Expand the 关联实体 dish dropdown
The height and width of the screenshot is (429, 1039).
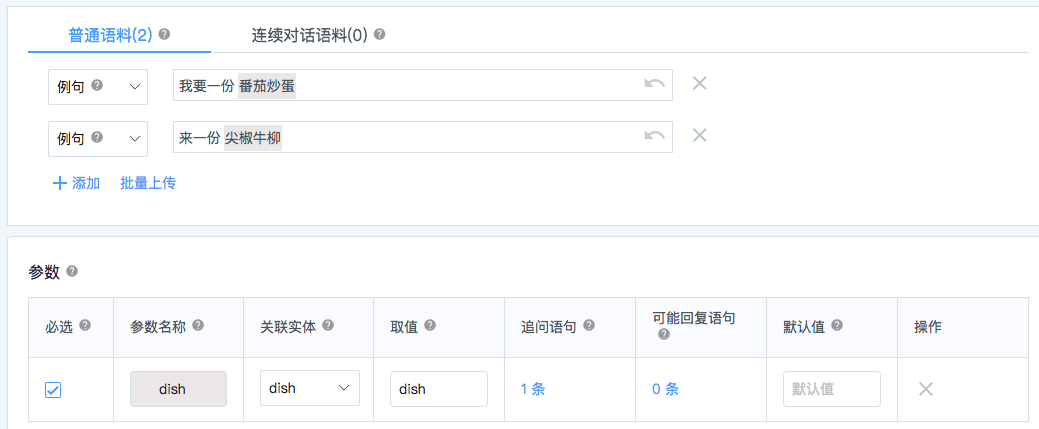click(x=309, y=389)
